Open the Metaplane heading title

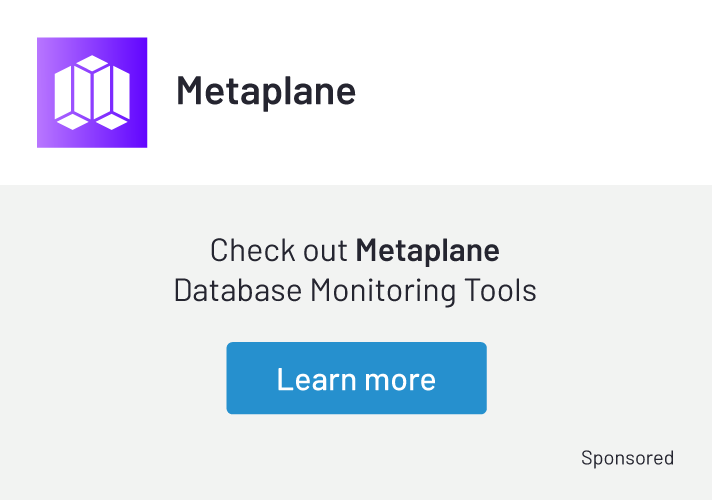tap(266, 91)
